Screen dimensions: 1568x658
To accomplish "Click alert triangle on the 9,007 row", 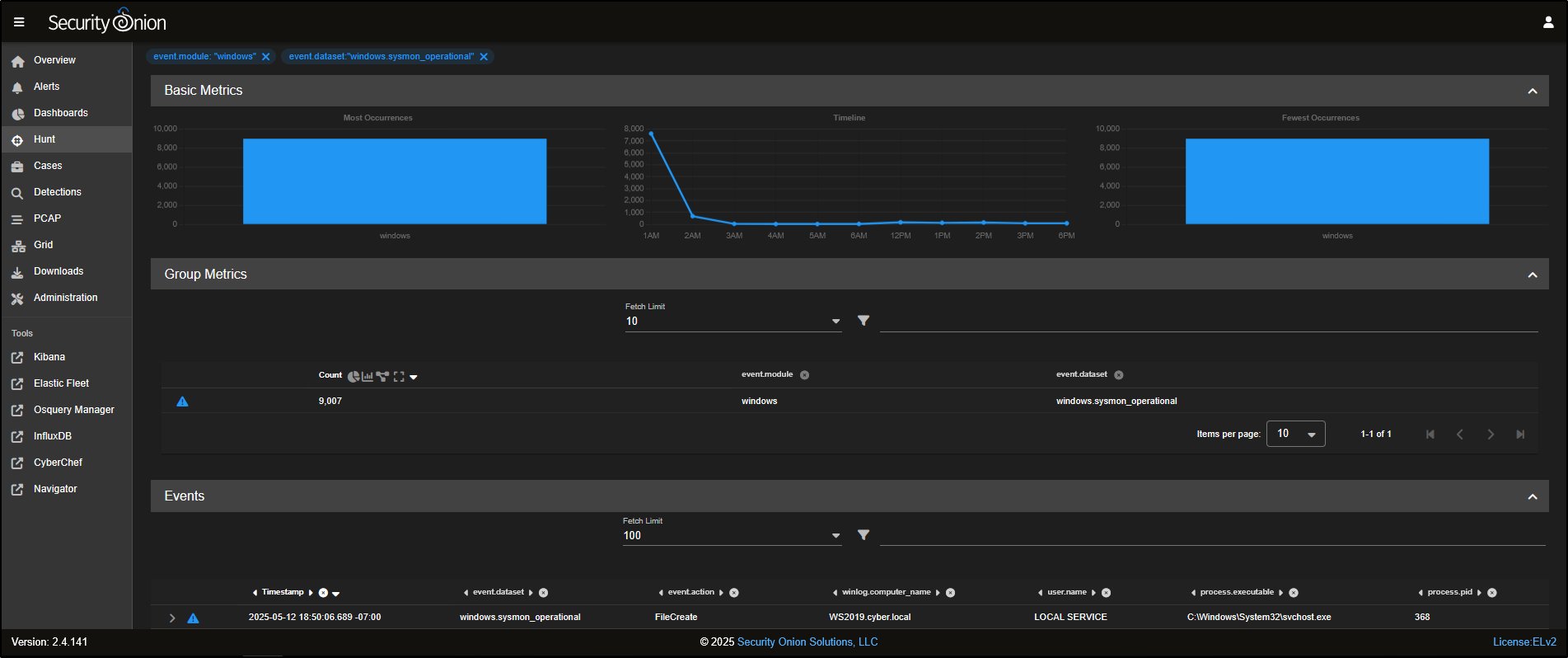I will tap(183, 402).
